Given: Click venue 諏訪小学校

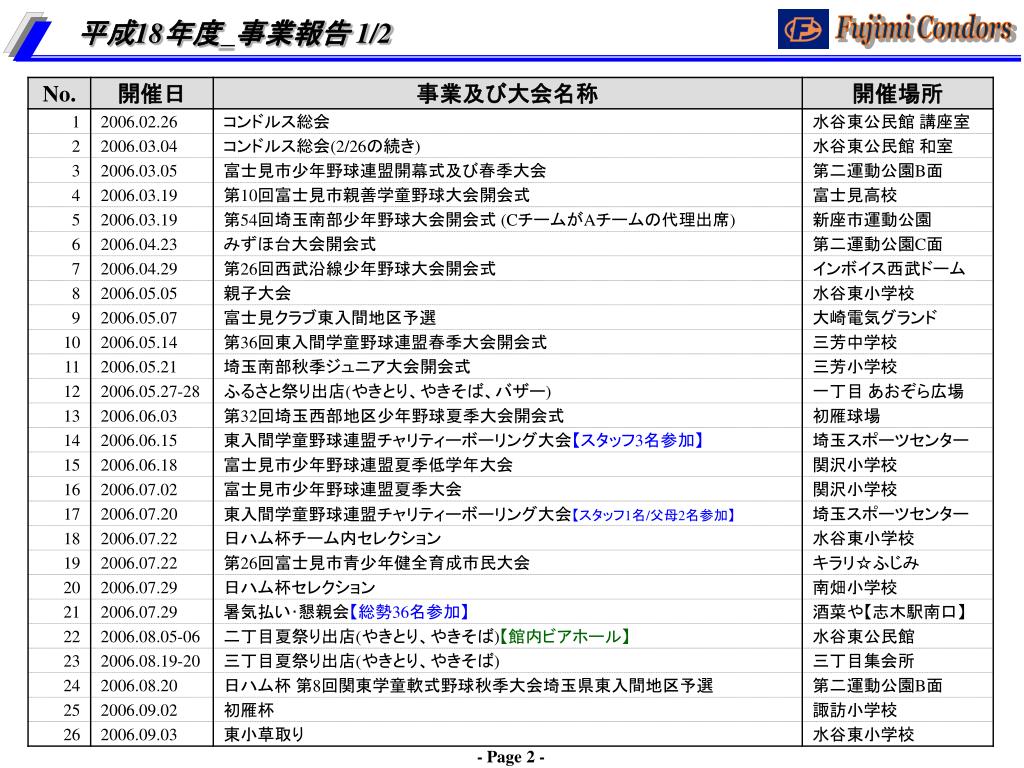Looking at the screenshot, I should [x=855, y=710].
